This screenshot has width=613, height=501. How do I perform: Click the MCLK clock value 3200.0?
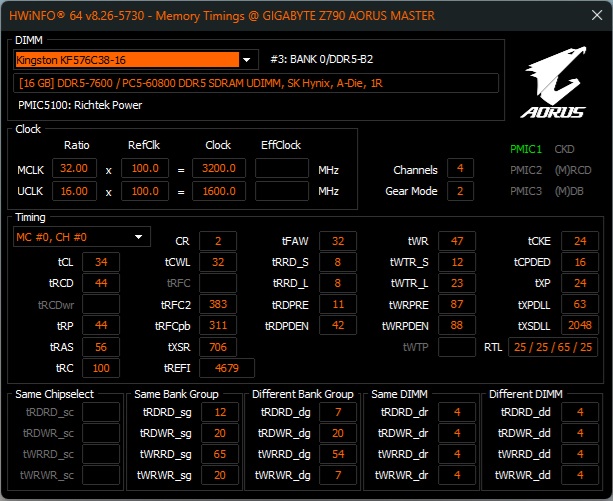click(x=219, y=168)
